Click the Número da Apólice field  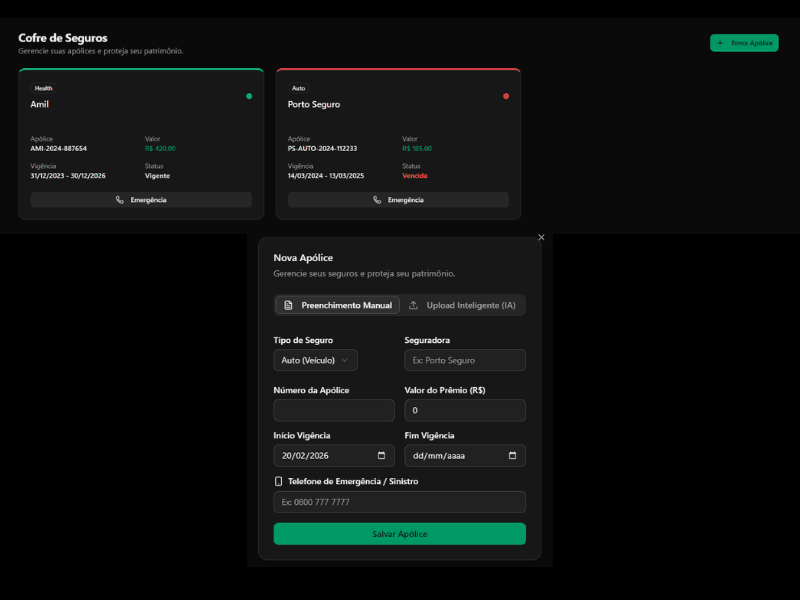(334, 410)
